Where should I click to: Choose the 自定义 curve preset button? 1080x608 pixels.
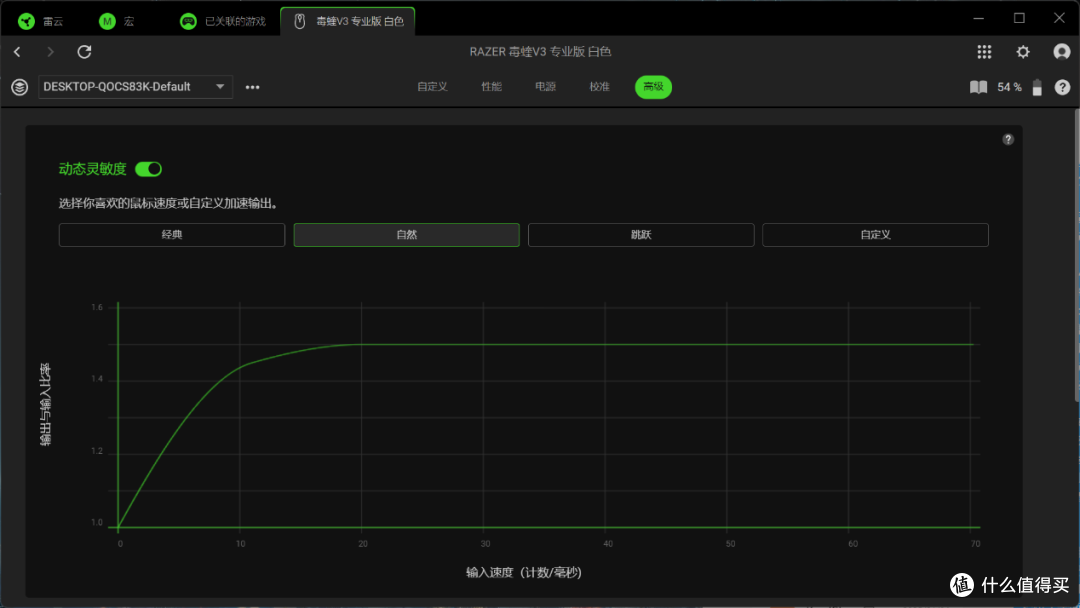click(875, 235)
